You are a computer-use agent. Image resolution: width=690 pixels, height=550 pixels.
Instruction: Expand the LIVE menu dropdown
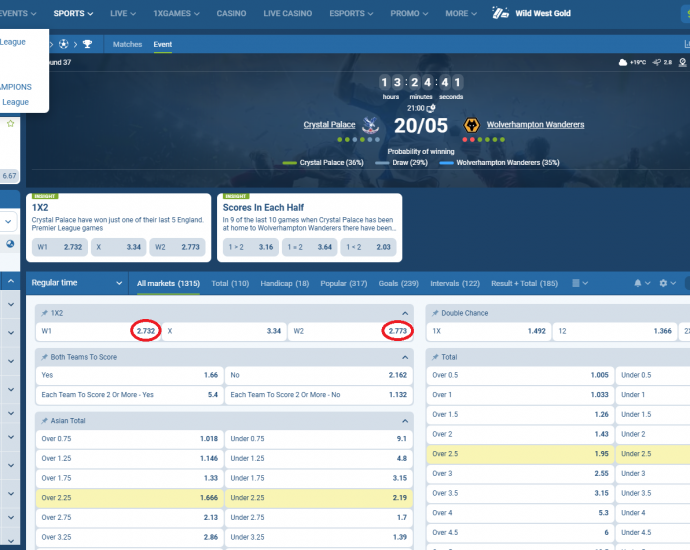[123, 14]
